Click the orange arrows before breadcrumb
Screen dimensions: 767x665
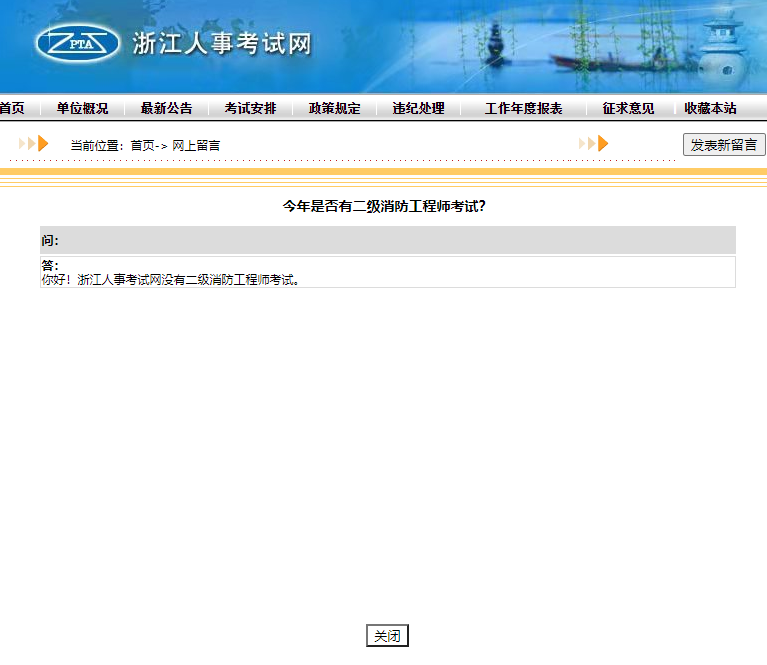33,144
